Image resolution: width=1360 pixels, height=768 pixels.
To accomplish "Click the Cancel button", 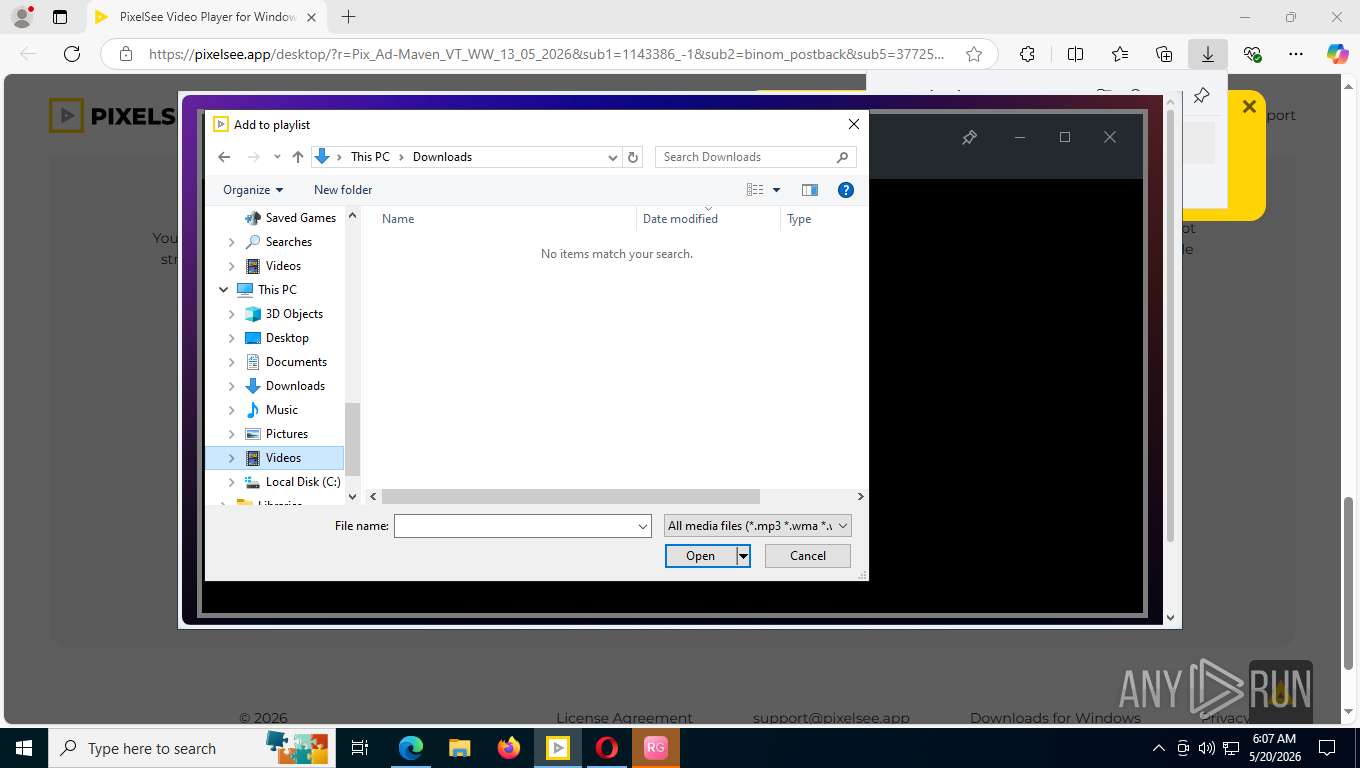I will point(808,556).
